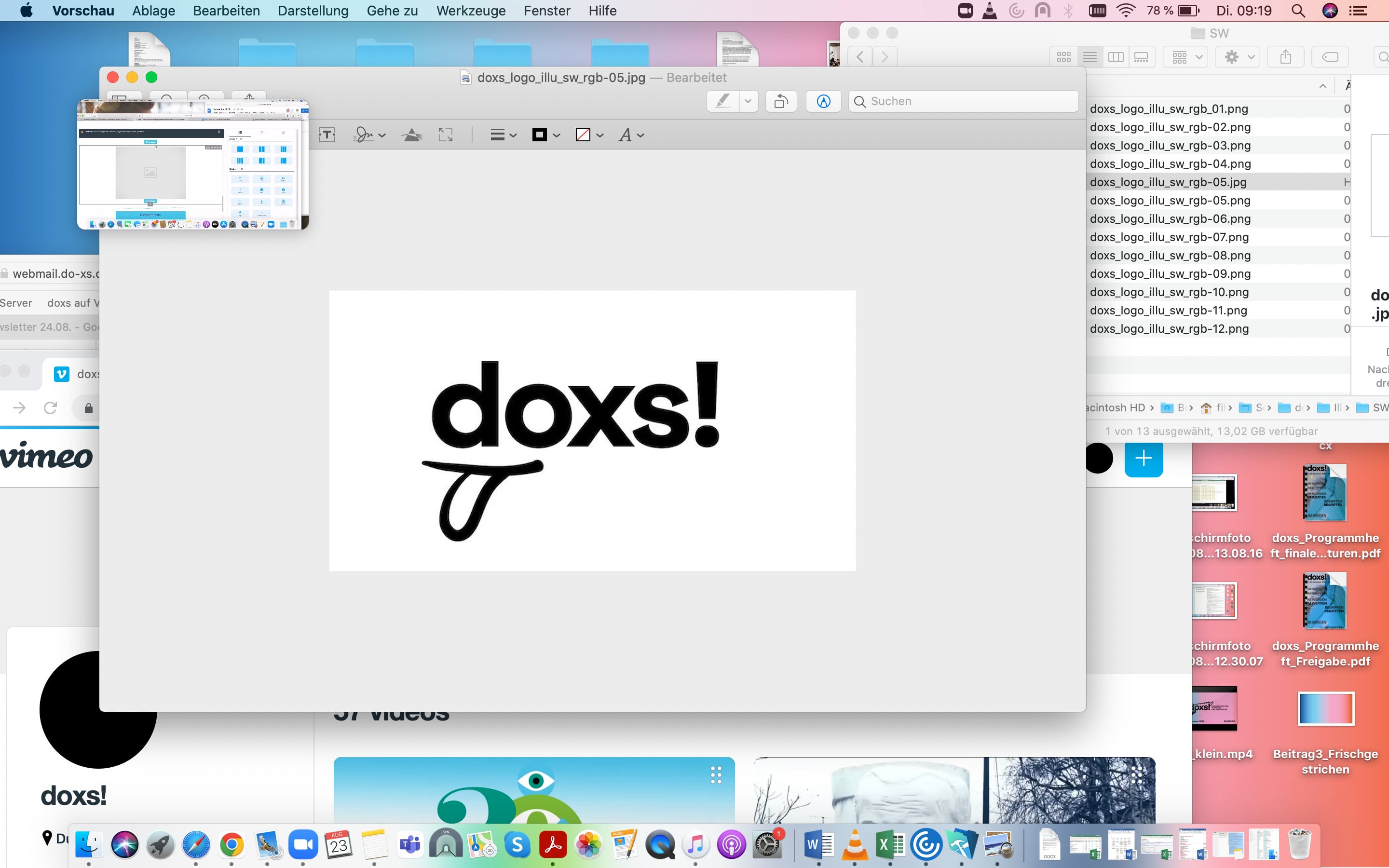1389x868 pixels.
Task: Click Macintosh HD in Finder path bar
Action: pyautogui.click(x=1116, y=407)
